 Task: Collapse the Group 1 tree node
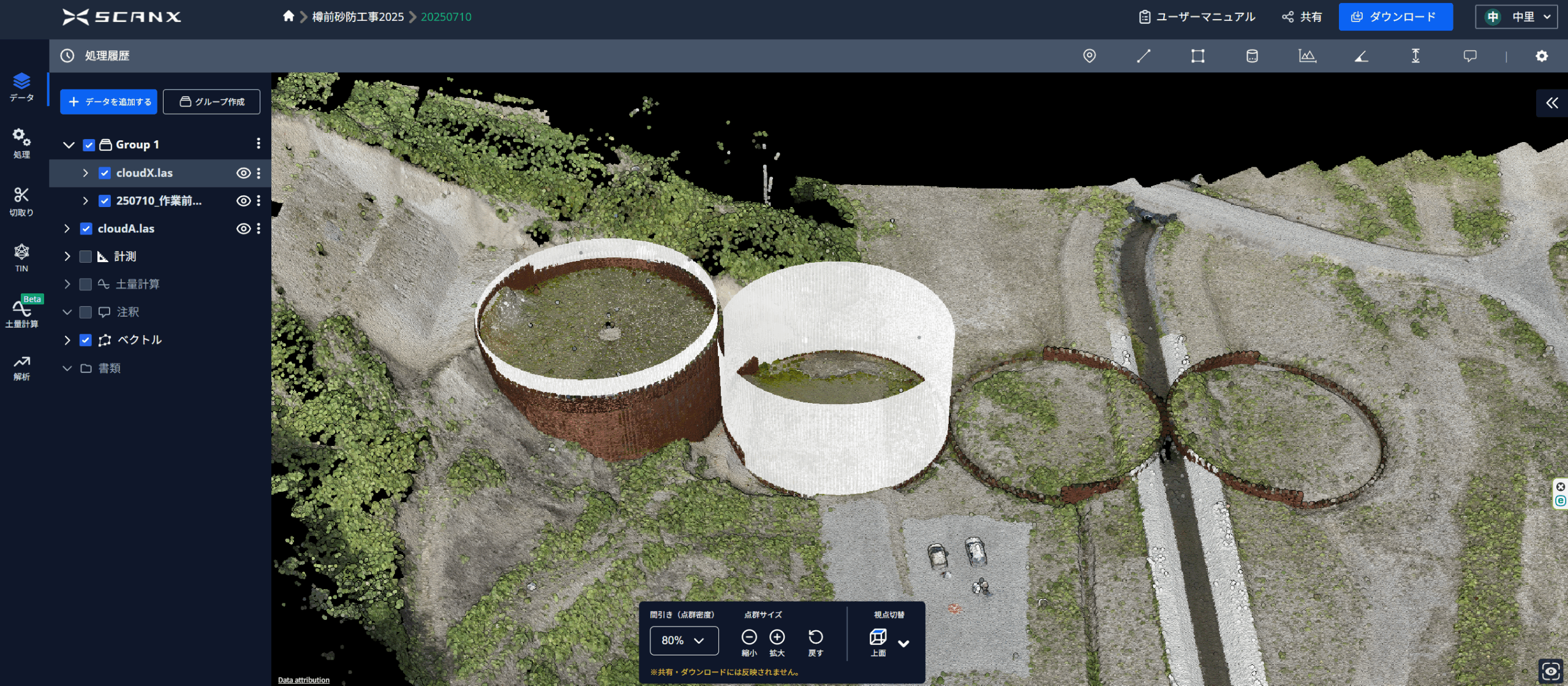(69, 145)
